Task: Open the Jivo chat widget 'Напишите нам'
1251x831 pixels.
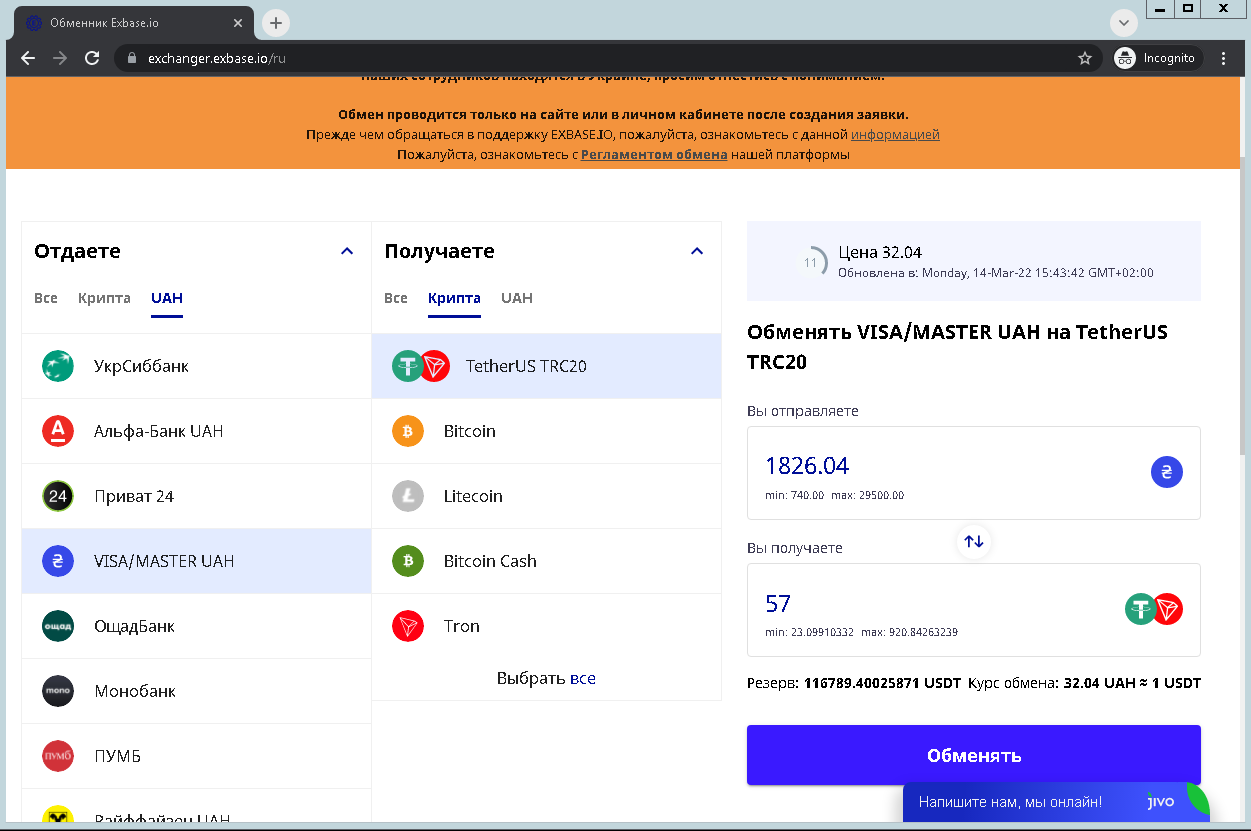Action: [1055, 802]
